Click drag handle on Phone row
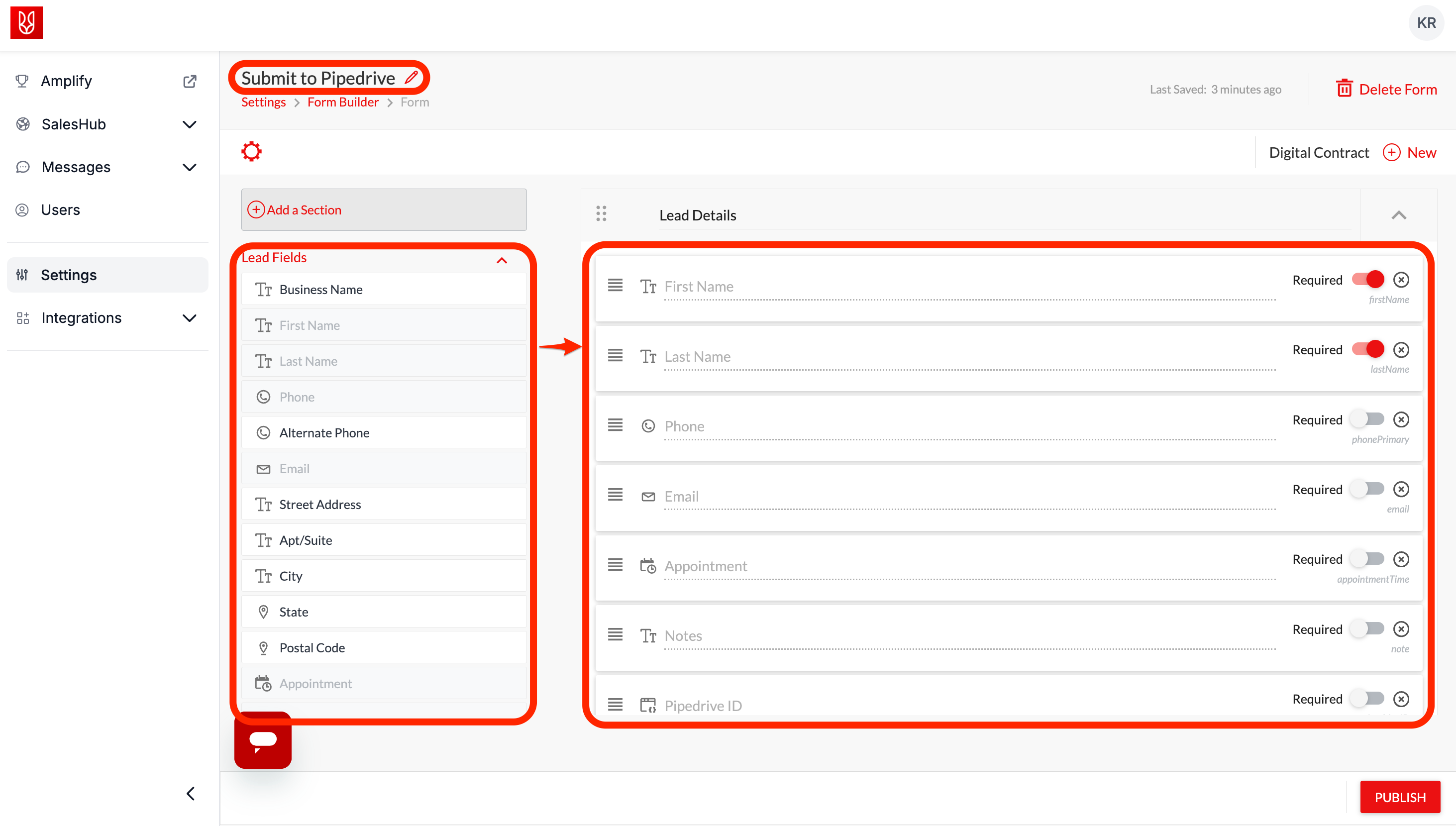 point(616,425)
